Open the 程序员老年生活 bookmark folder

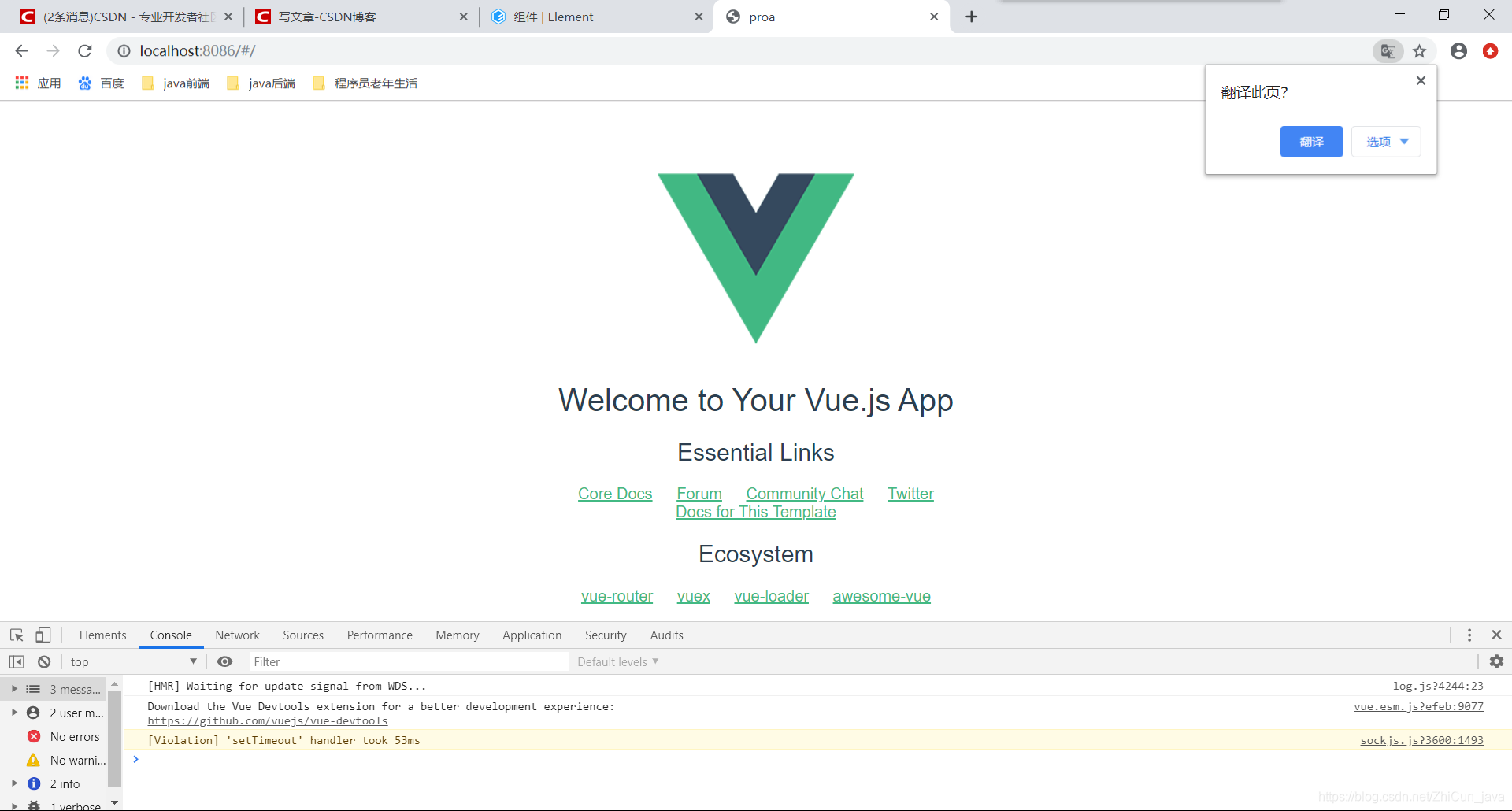click(x=365, y=83)
